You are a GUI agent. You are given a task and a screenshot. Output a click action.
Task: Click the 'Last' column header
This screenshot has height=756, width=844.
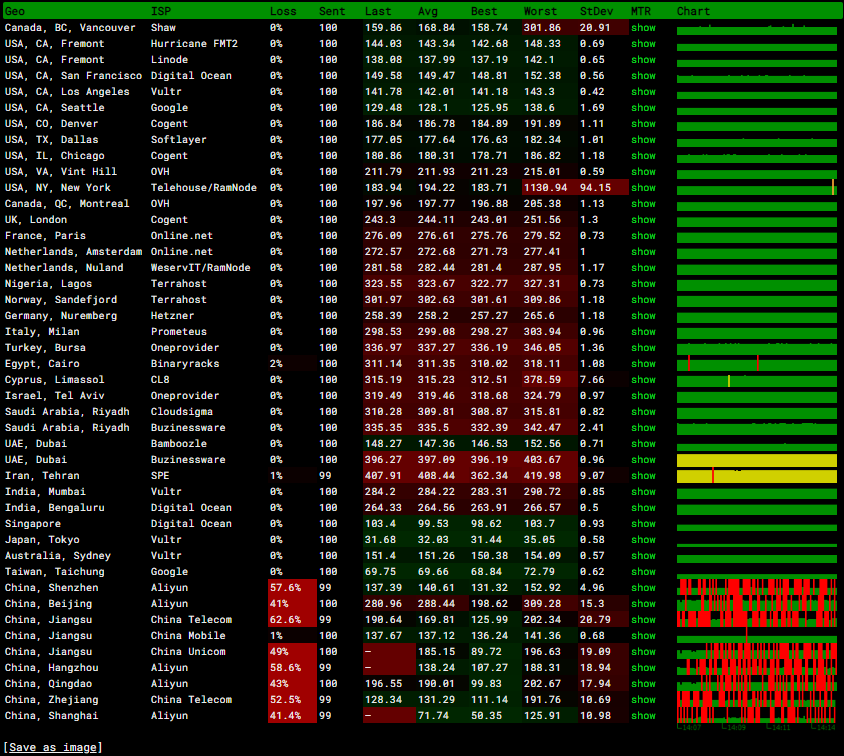[378, 11]
